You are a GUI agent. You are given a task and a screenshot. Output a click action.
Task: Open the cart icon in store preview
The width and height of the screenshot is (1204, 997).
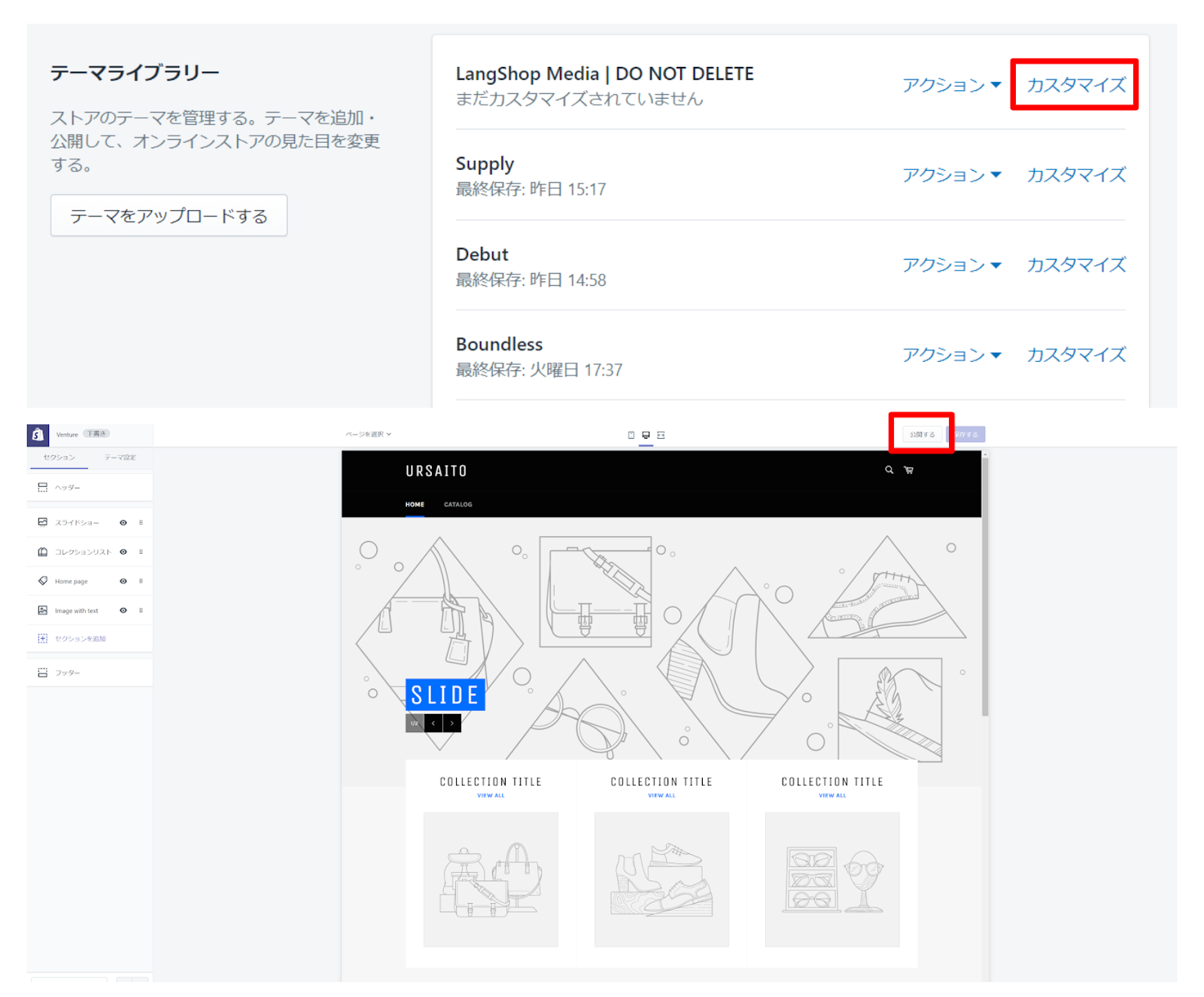pos(909,470)
